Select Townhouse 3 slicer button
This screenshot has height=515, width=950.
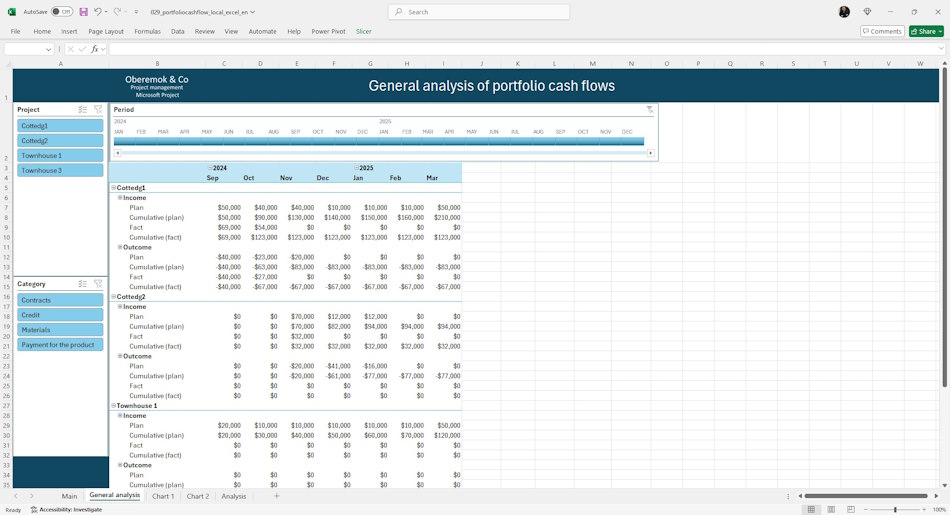point(60,170)
